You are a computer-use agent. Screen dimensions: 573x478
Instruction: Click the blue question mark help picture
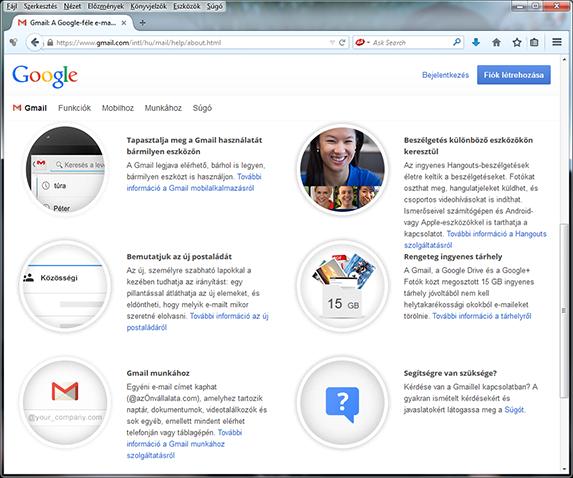click(x=342, y=402)
